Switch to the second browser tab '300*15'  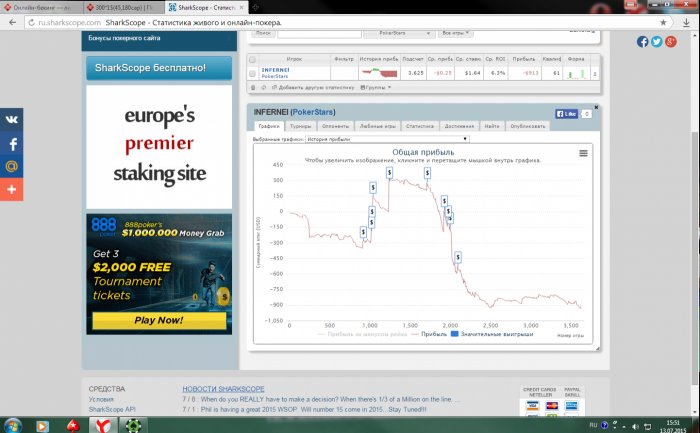tap(123, 8)
